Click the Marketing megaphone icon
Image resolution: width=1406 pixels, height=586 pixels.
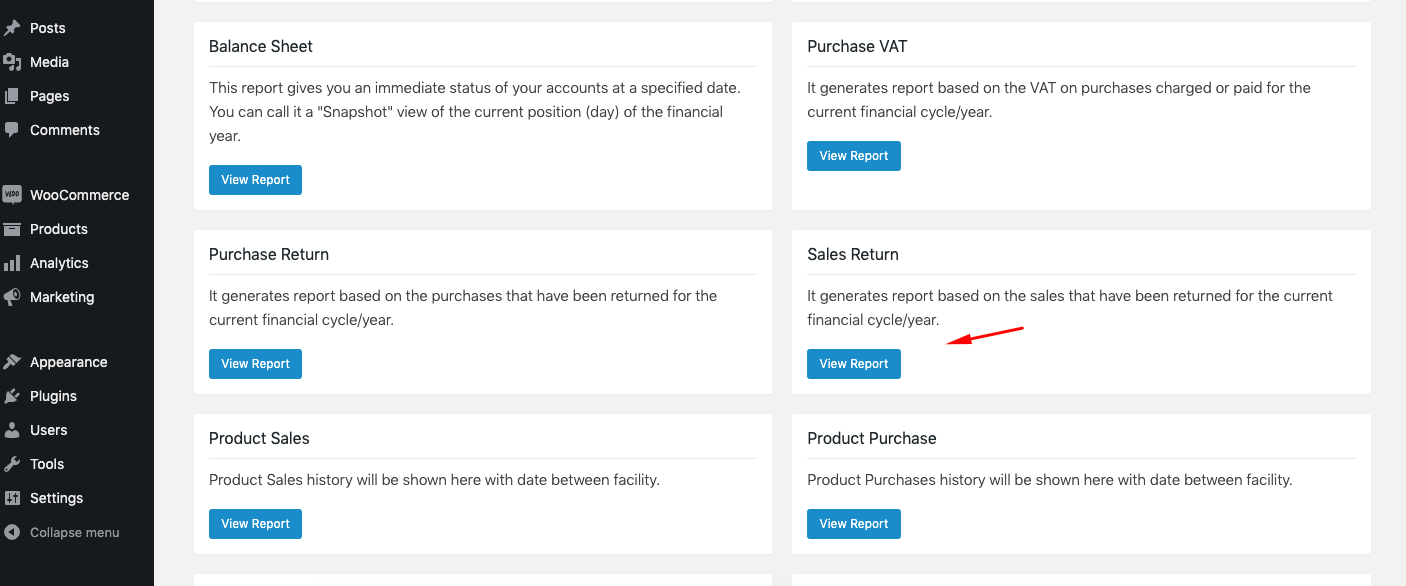pyautogui.click(x=14, y=296)
